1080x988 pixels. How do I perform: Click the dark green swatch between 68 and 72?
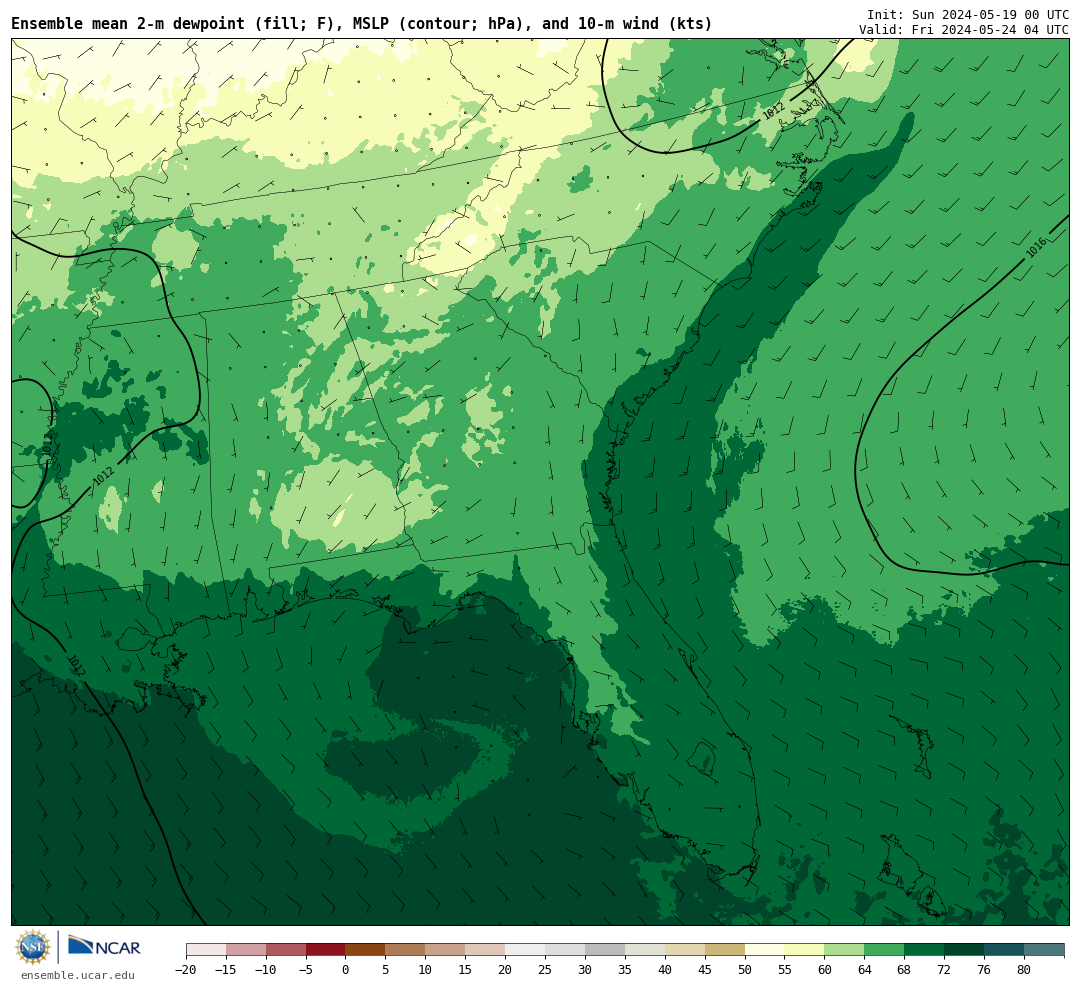click(924, 949)
